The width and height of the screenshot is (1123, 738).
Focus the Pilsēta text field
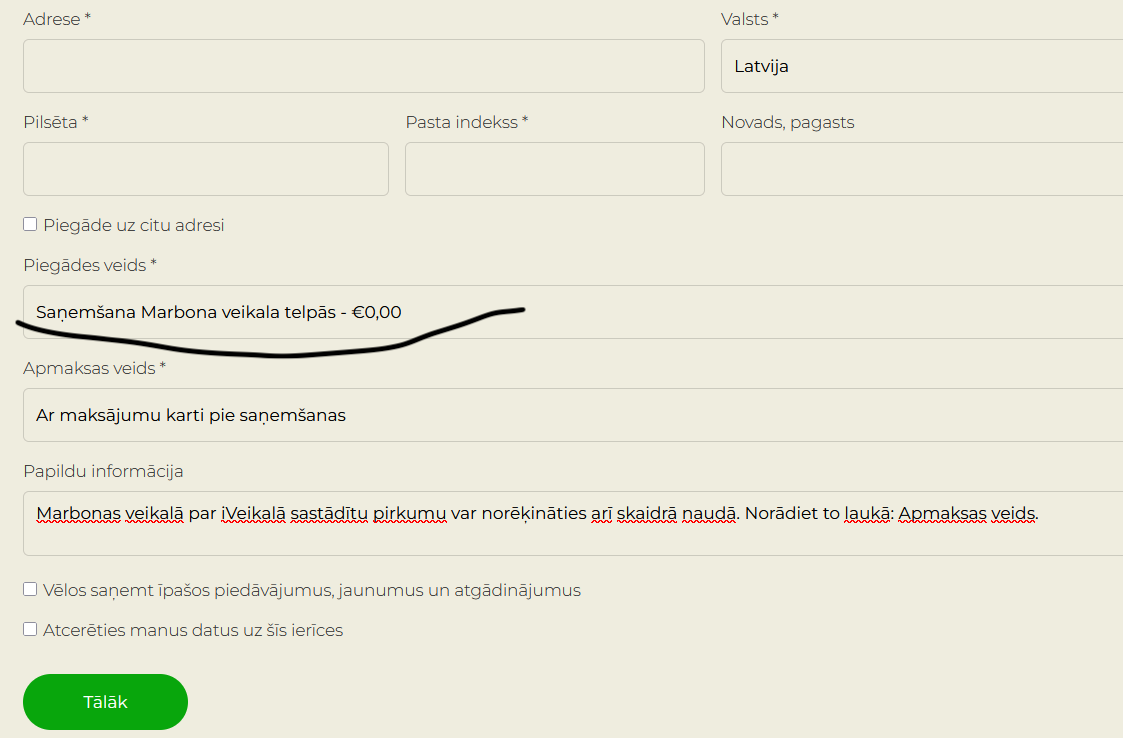pyautogui.click(x=206, y=169)
